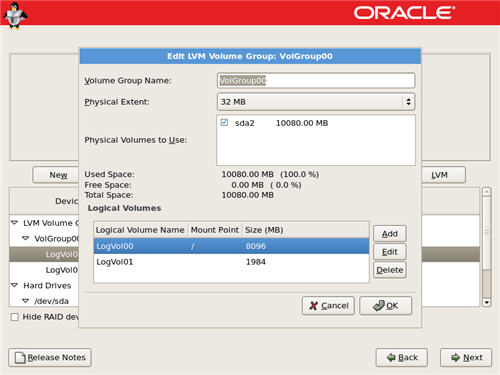Click the partition list vertical scrollbar thumb
The height and width of the screenshot is (375, 500).
(x=487, y=232)
